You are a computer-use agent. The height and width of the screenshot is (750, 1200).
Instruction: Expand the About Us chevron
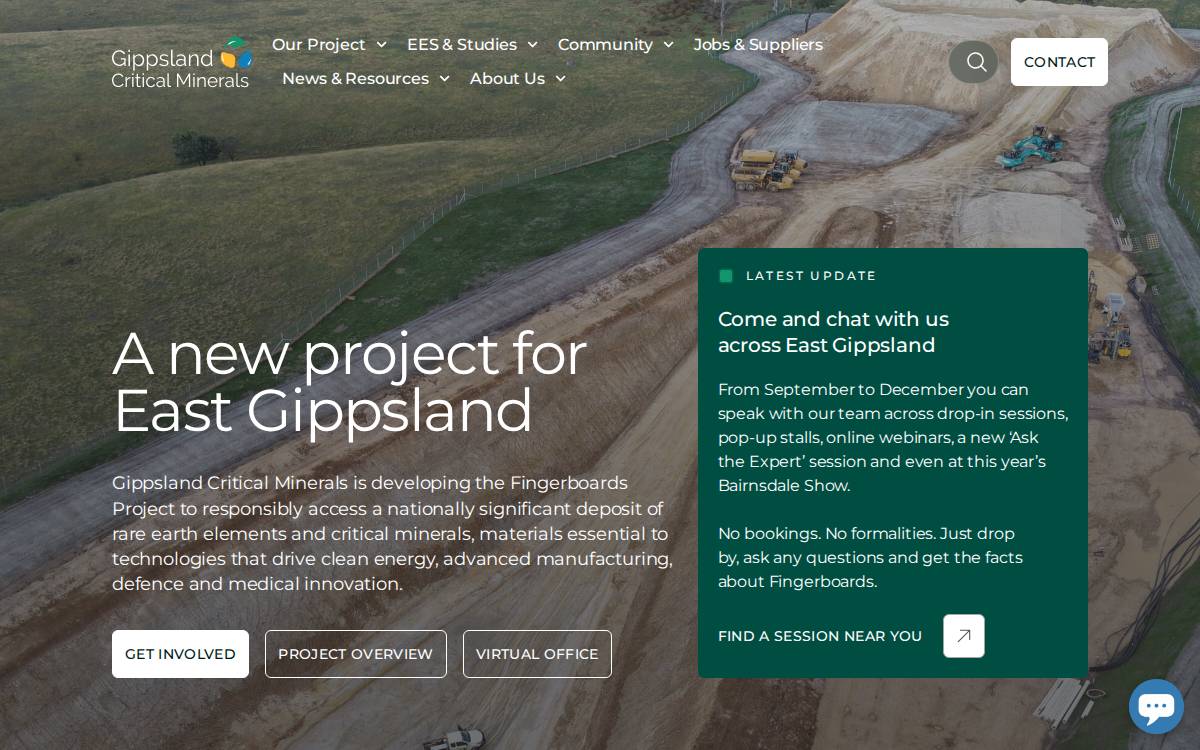(x=560, y=79)
